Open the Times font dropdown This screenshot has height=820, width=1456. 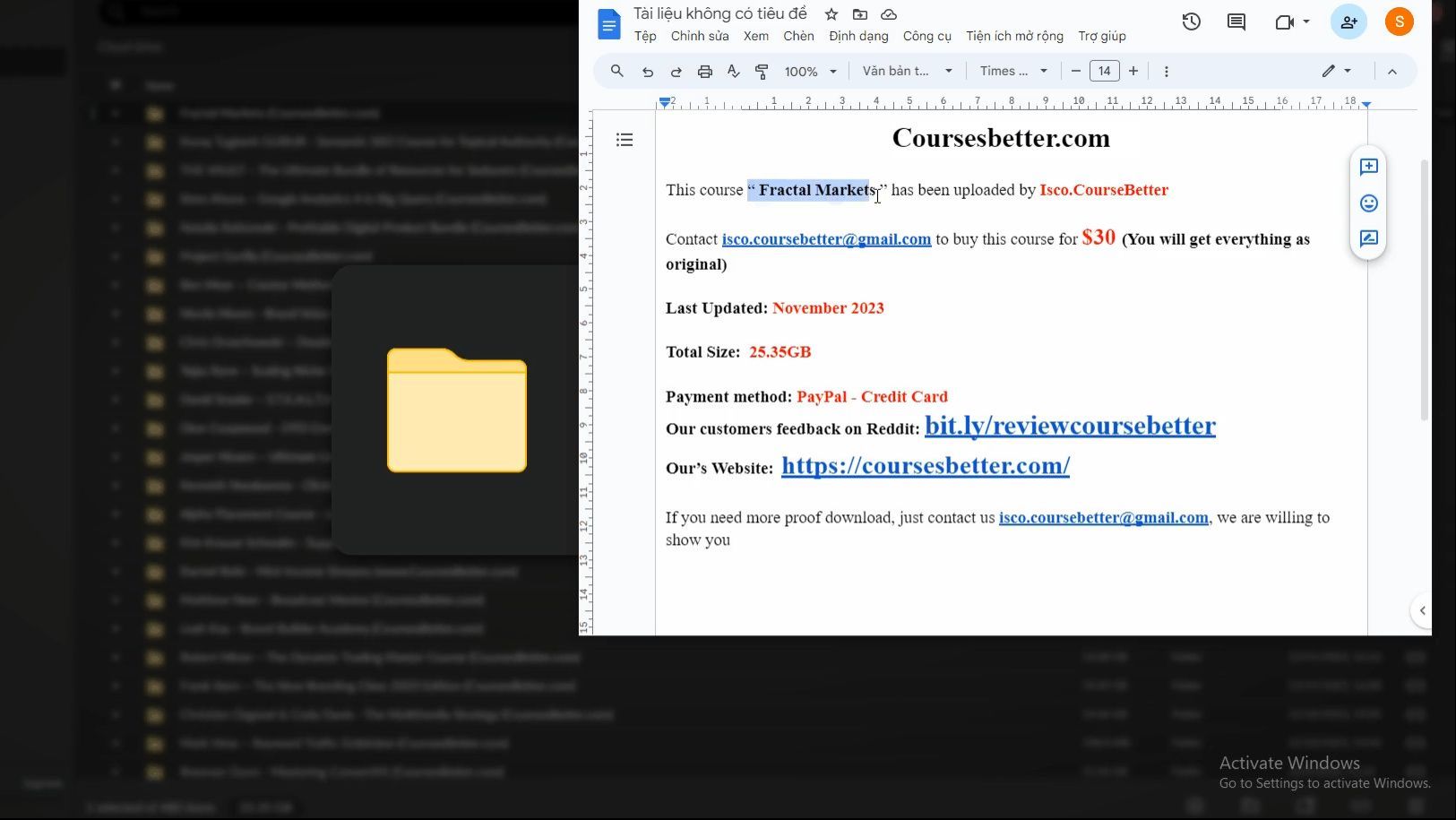1013,71
